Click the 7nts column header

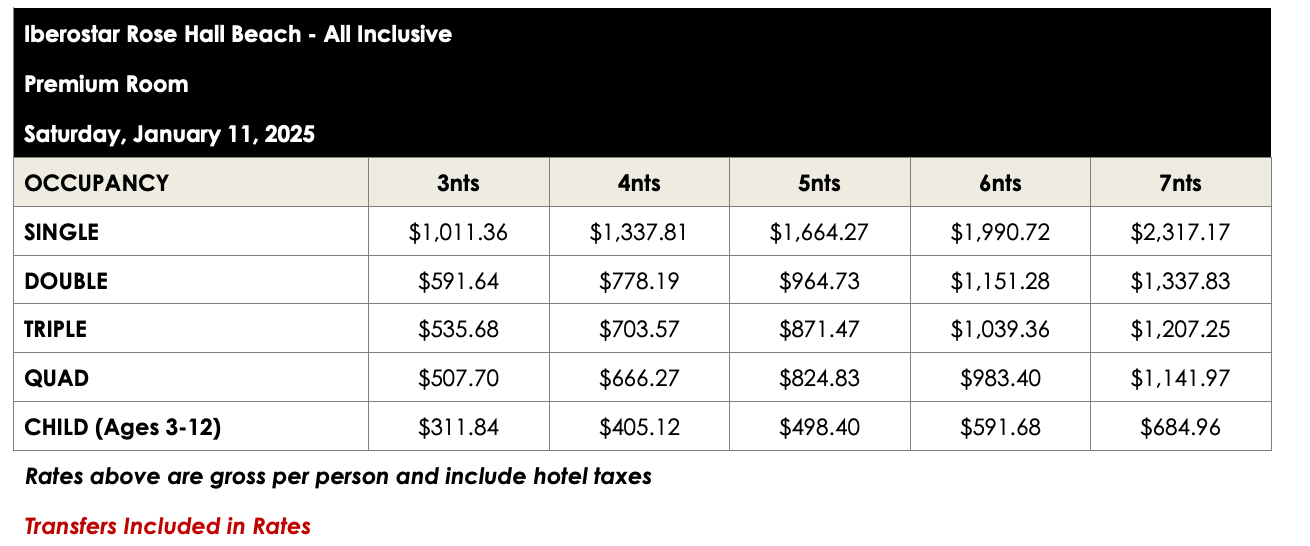click(1180, 183)
